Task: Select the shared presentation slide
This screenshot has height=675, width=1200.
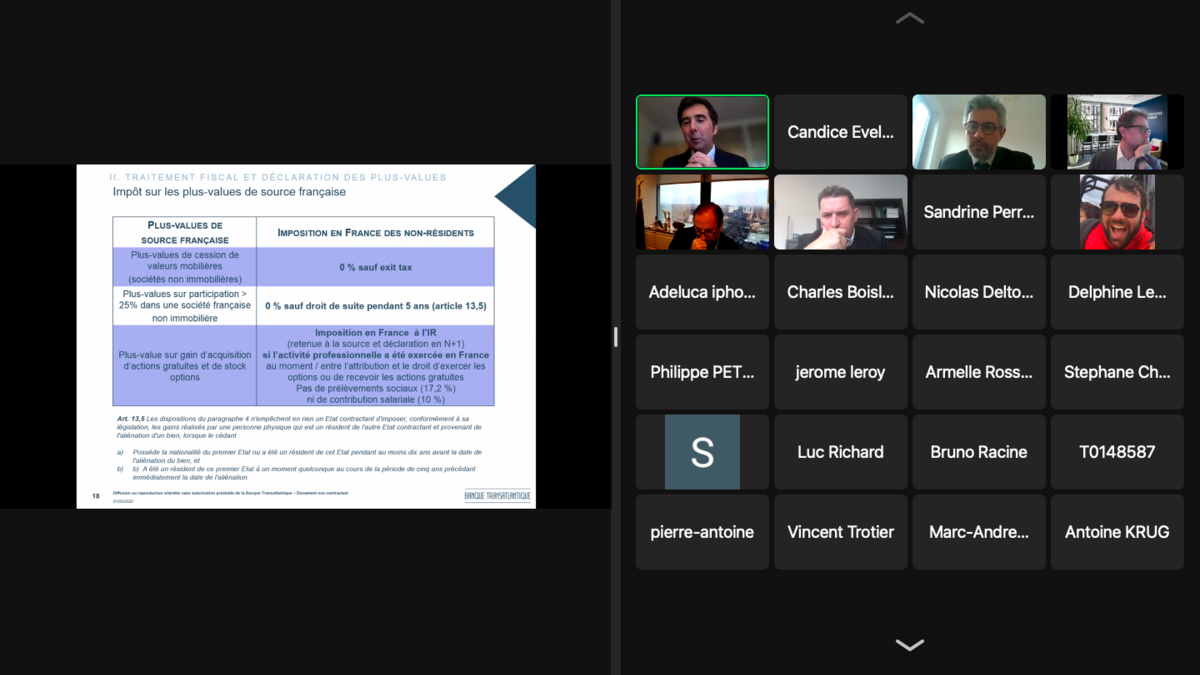Action: (x=306, y=336)
